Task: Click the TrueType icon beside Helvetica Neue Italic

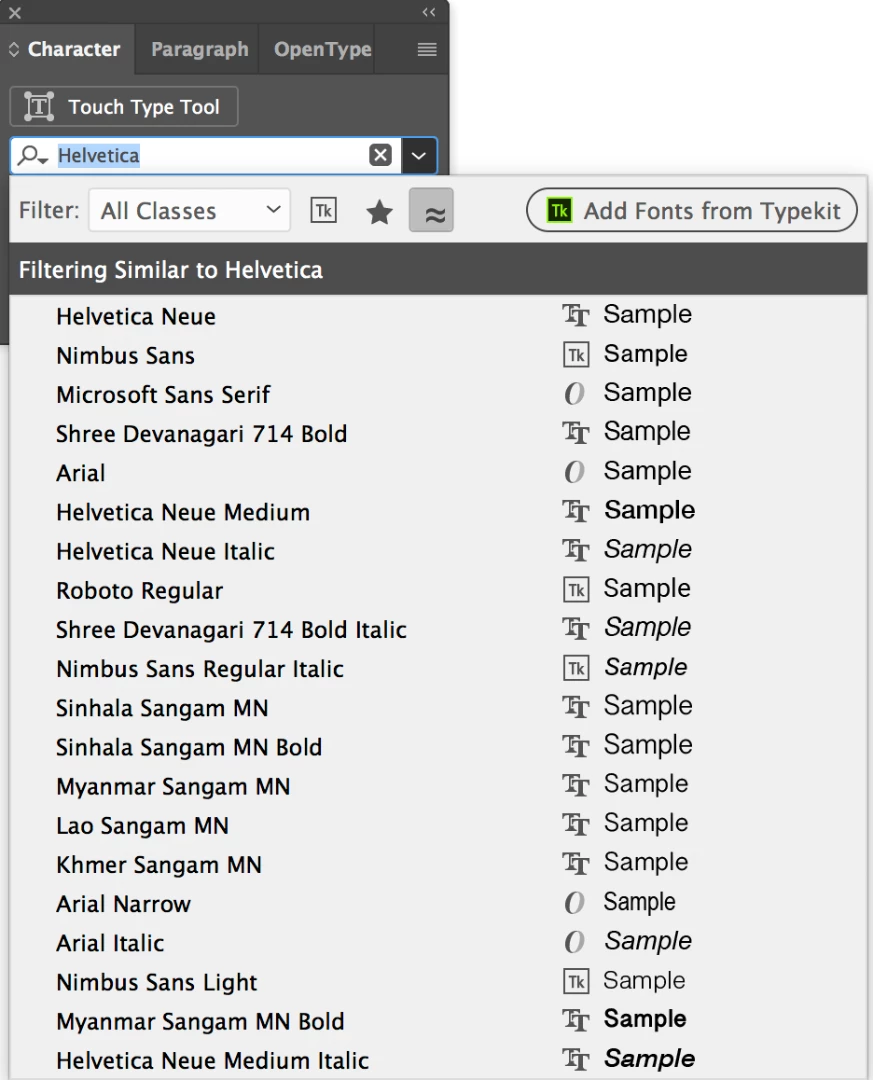Action: 575,551
